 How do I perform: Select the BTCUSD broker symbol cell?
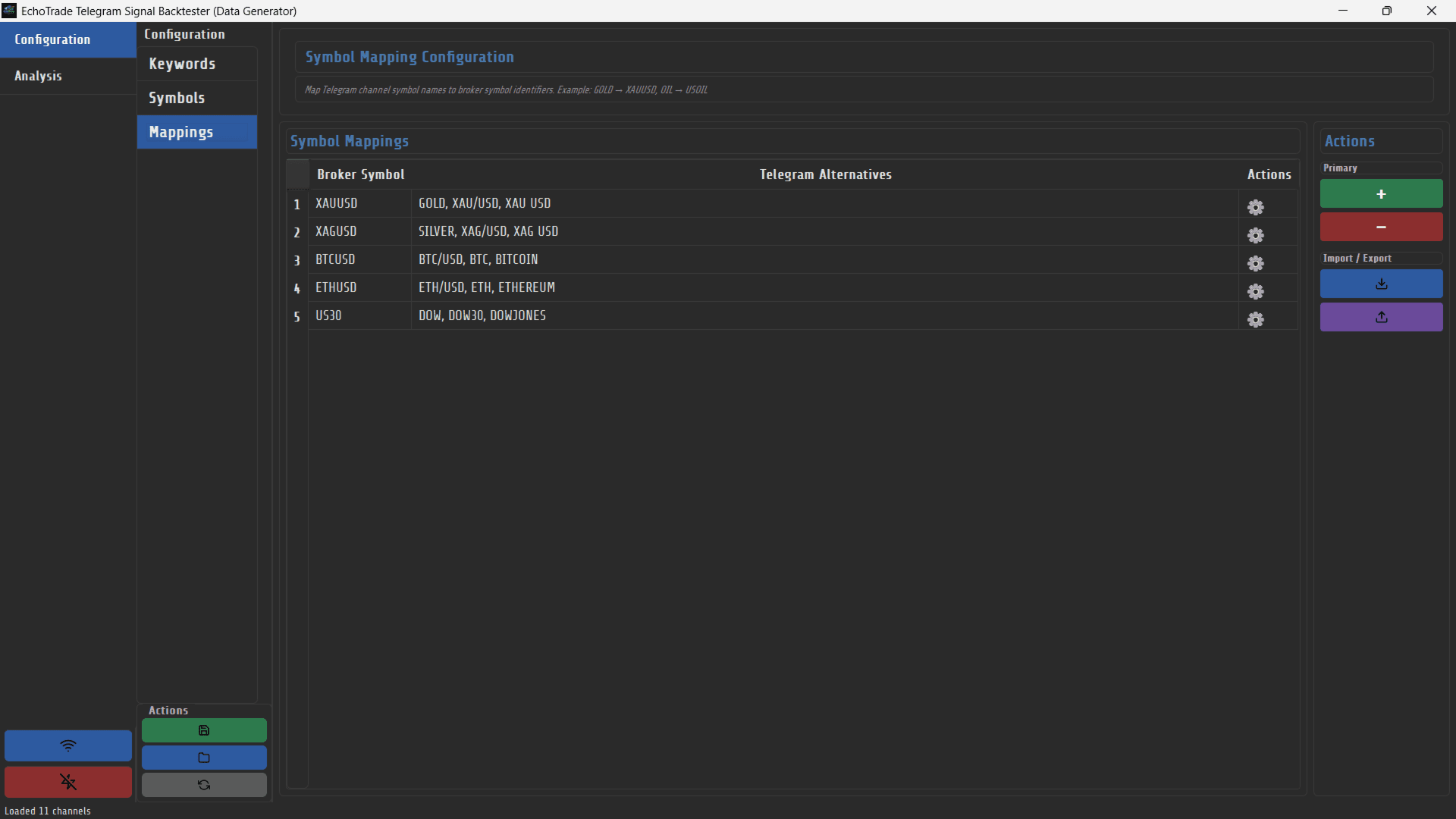tap(360, 259)
